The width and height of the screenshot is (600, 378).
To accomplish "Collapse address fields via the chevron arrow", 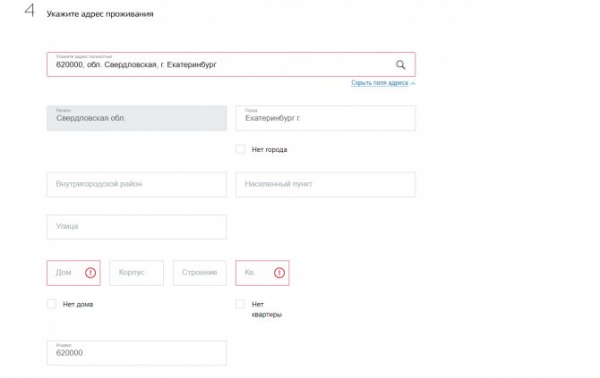I will [x=413, y=83].
